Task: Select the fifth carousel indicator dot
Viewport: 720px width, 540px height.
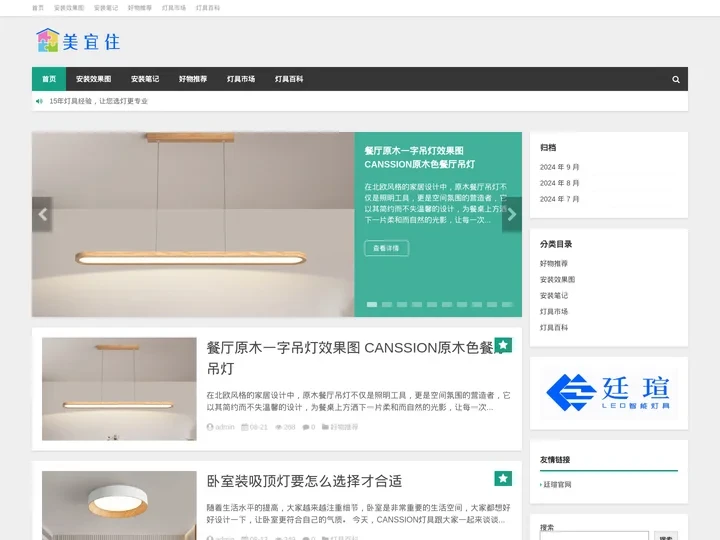Action: coord(432,304)
